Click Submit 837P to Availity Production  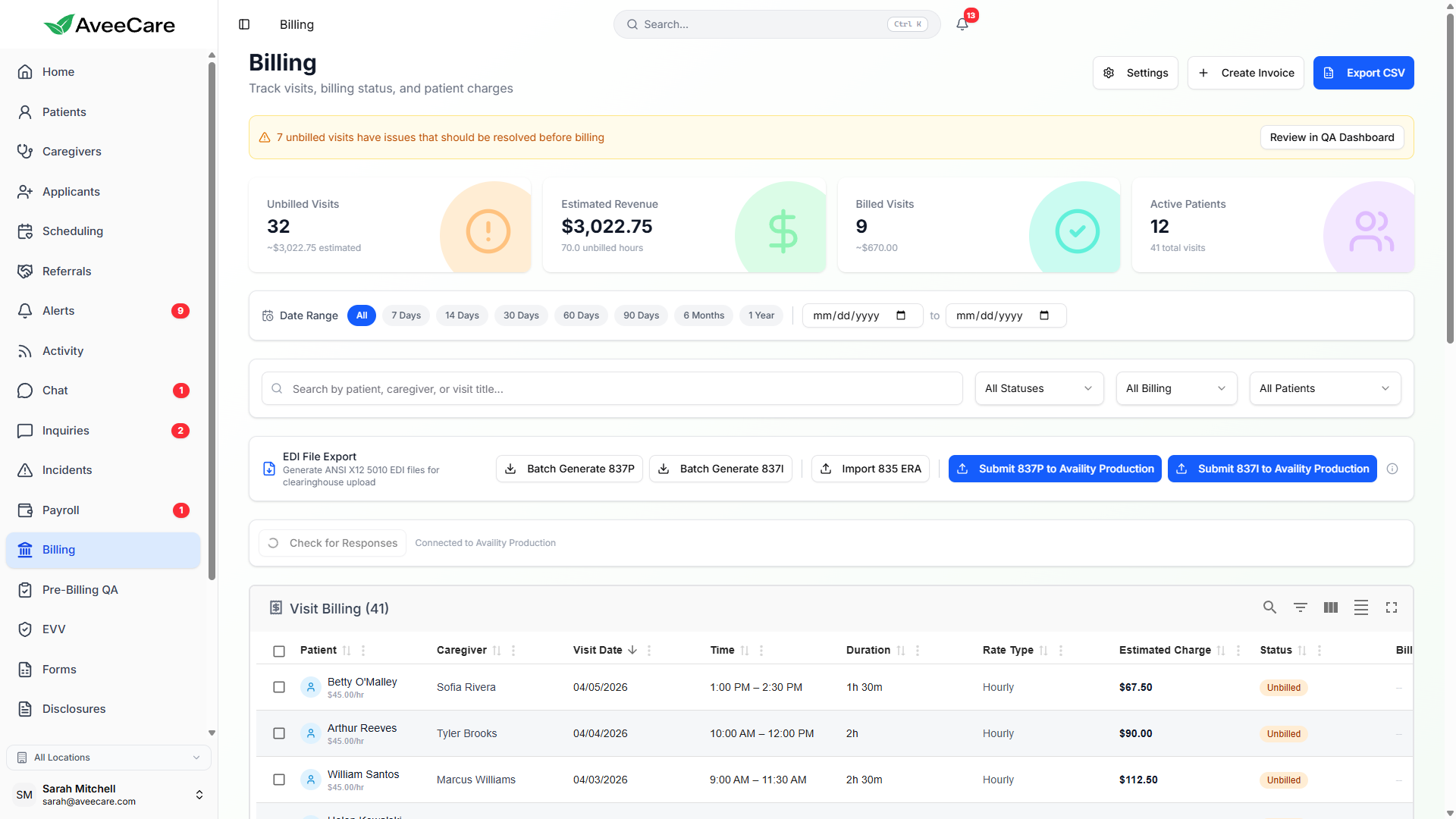click(1054, 469)
